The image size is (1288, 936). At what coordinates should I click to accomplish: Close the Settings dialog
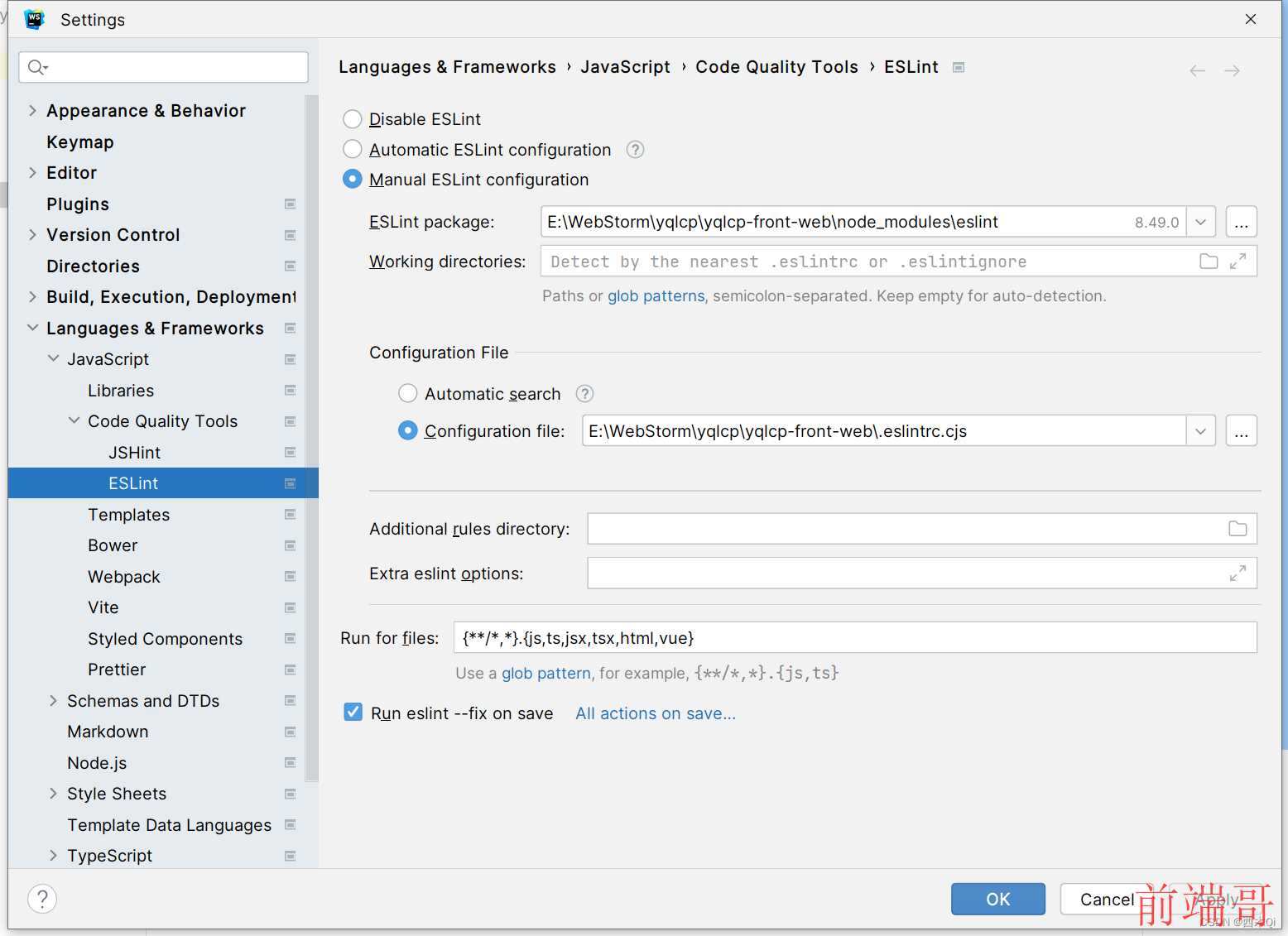point(1251,19)
